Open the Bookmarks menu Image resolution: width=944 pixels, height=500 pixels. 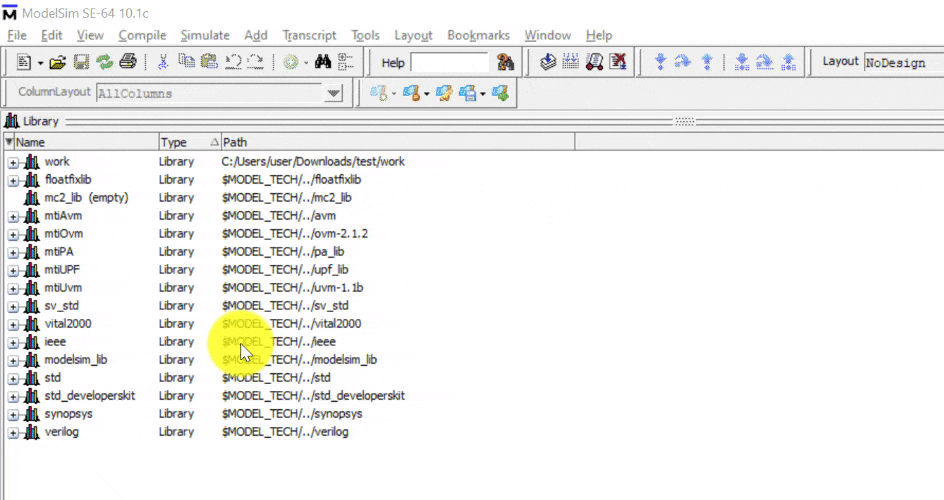point(479,35)
